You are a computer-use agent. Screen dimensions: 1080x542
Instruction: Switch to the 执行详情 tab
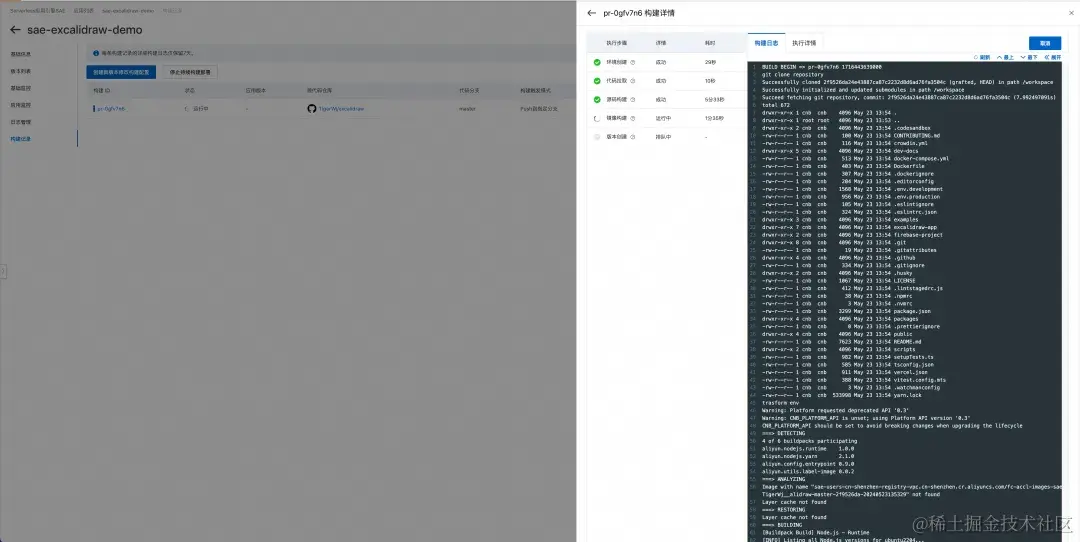pyautogui.click(x=804, y=43)
